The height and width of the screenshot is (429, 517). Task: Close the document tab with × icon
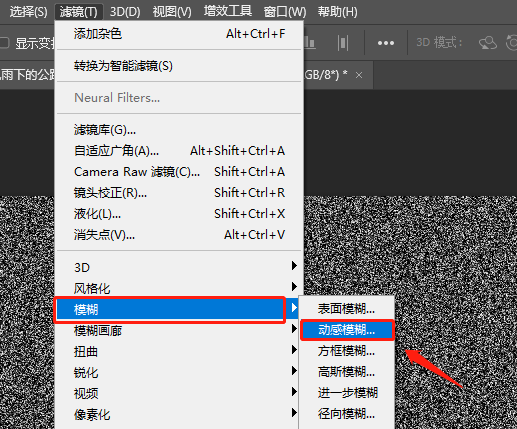pyautogui.click(x=359, y=75)
